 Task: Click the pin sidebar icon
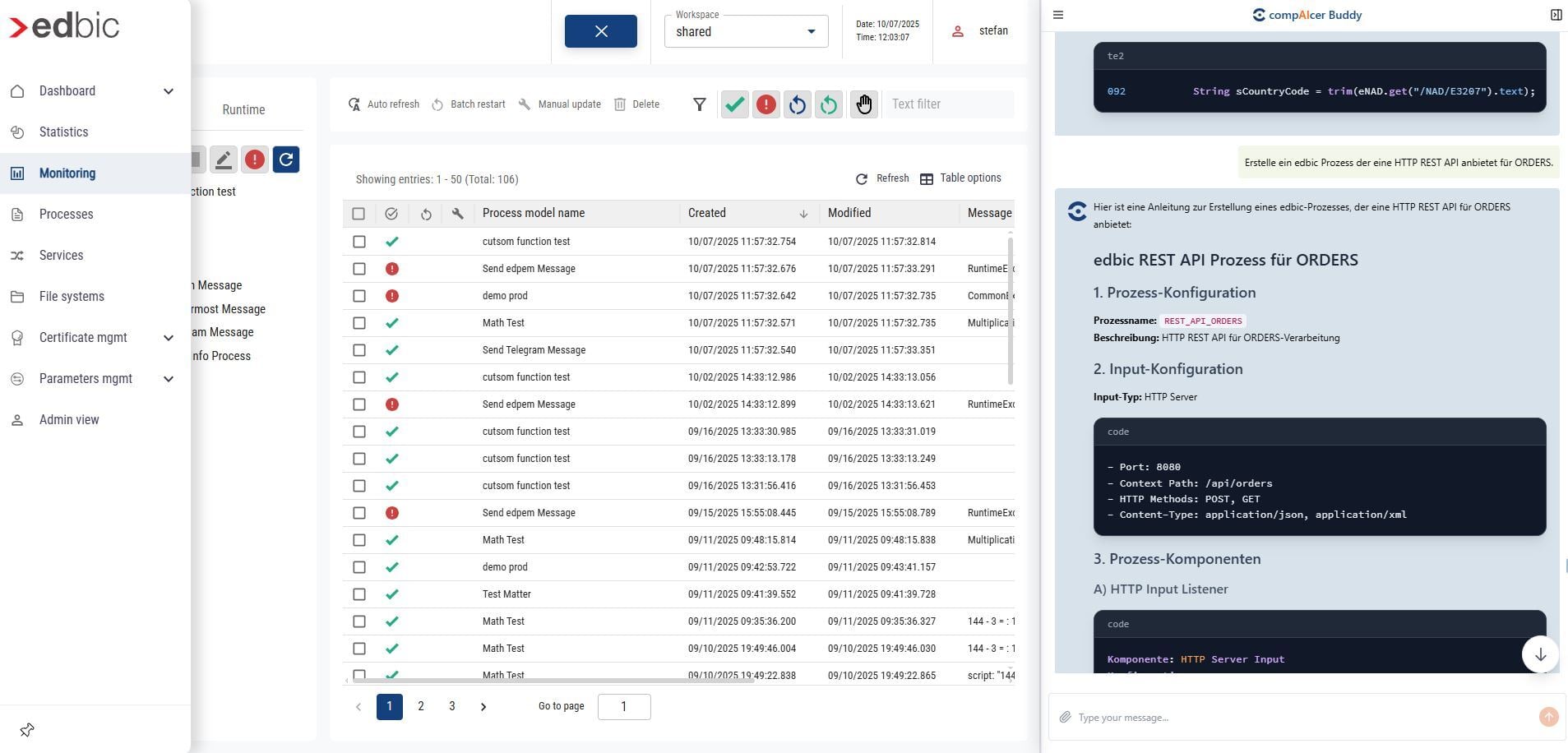click(27, 730)
